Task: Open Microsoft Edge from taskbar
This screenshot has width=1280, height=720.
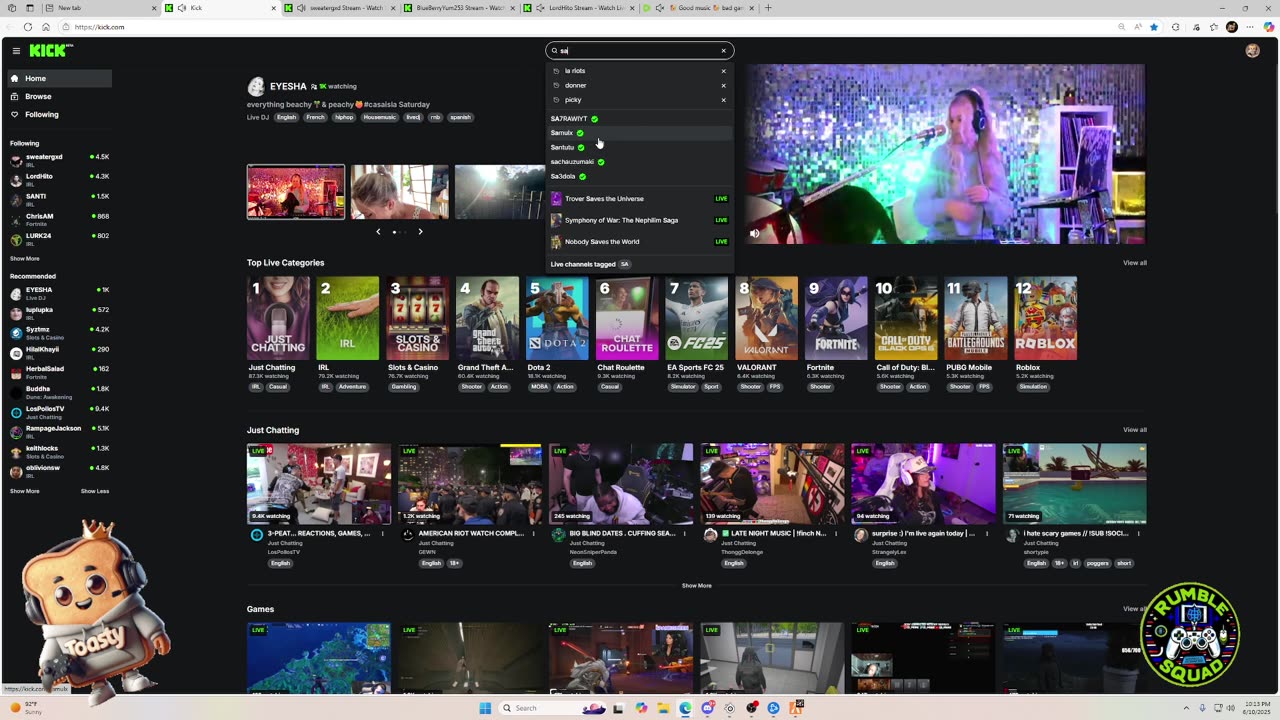Action: pyautogui.click(x=685, y=708)
